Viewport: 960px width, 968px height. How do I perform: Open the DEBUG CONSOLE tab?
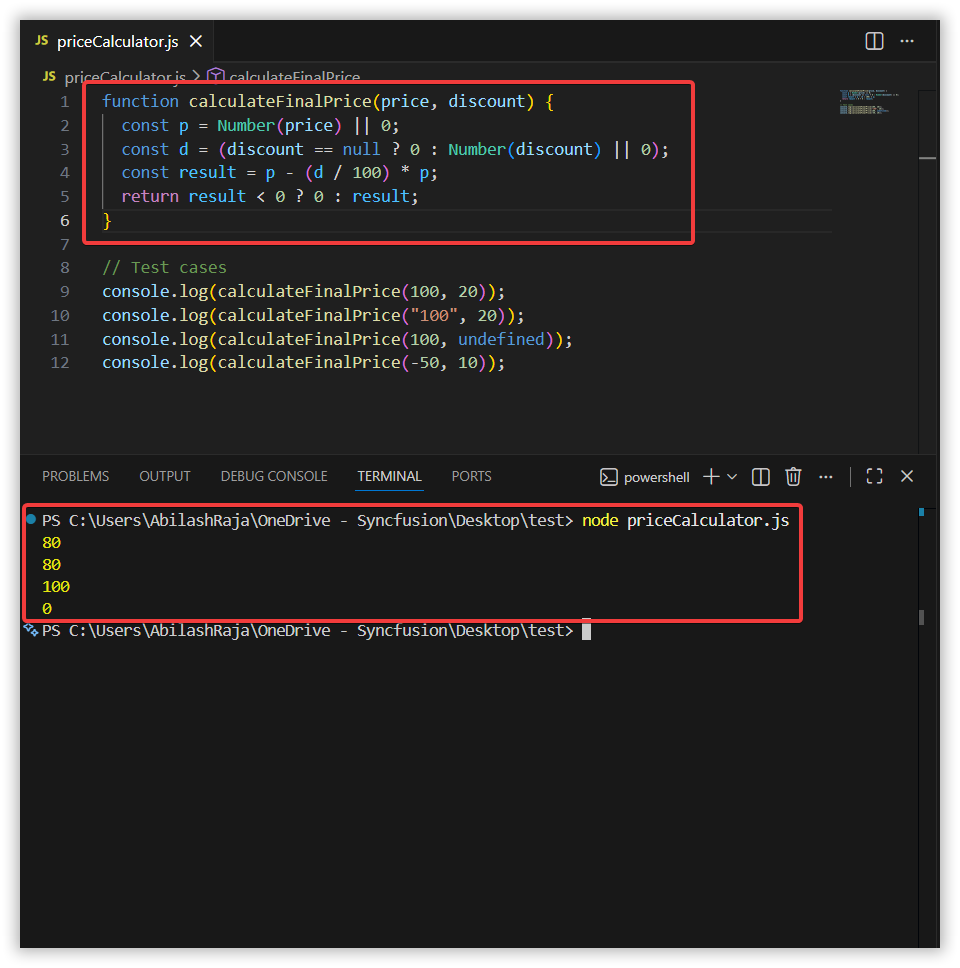click(x=274, y=477)
